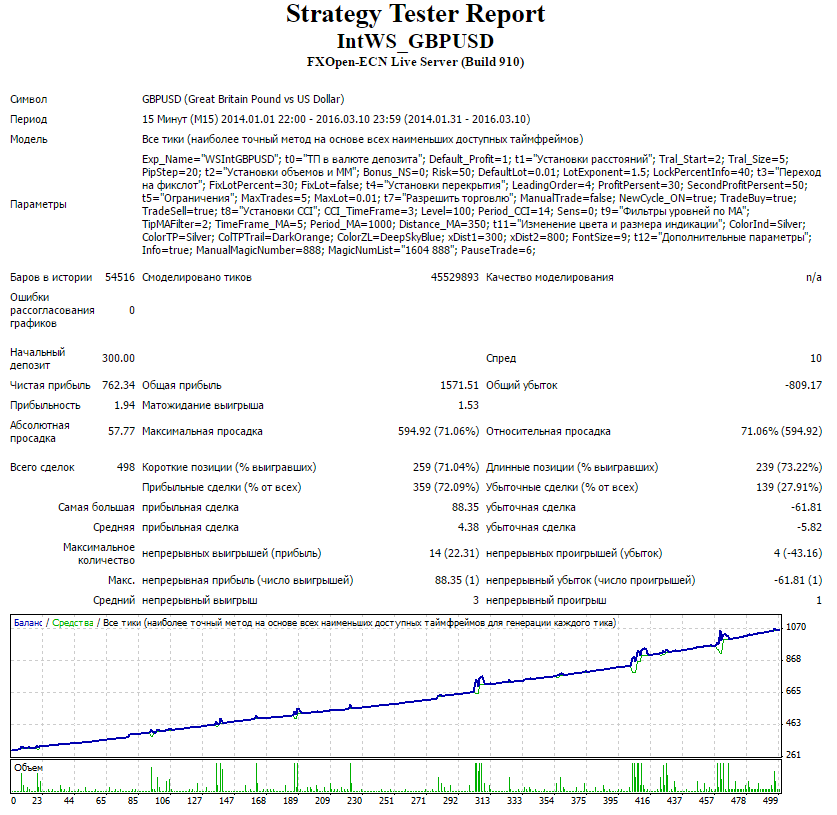The height and width of the screenshot is (815, 837).
Task: Select the 14 (22.31) consecutive wins value
Action: click(x=454, y=553)
